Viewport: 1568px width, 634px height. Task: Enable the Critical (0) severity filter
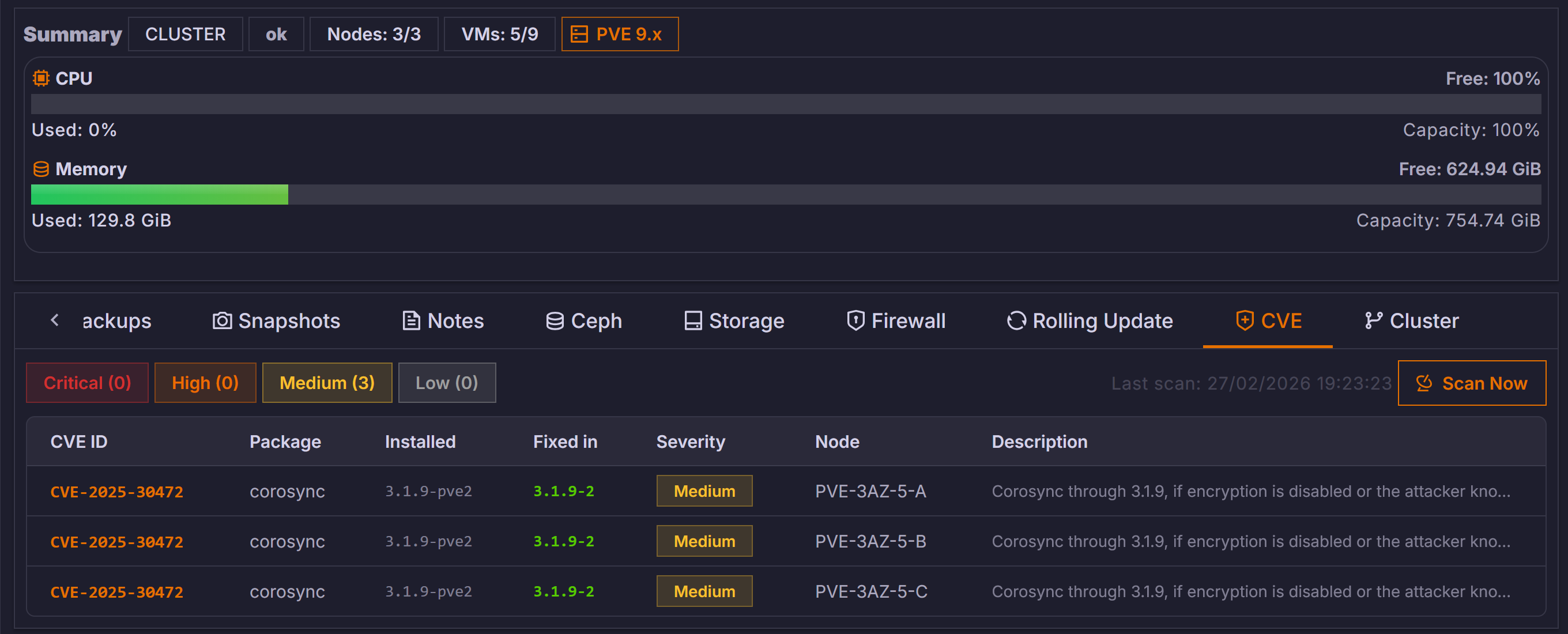pos(86,383)
